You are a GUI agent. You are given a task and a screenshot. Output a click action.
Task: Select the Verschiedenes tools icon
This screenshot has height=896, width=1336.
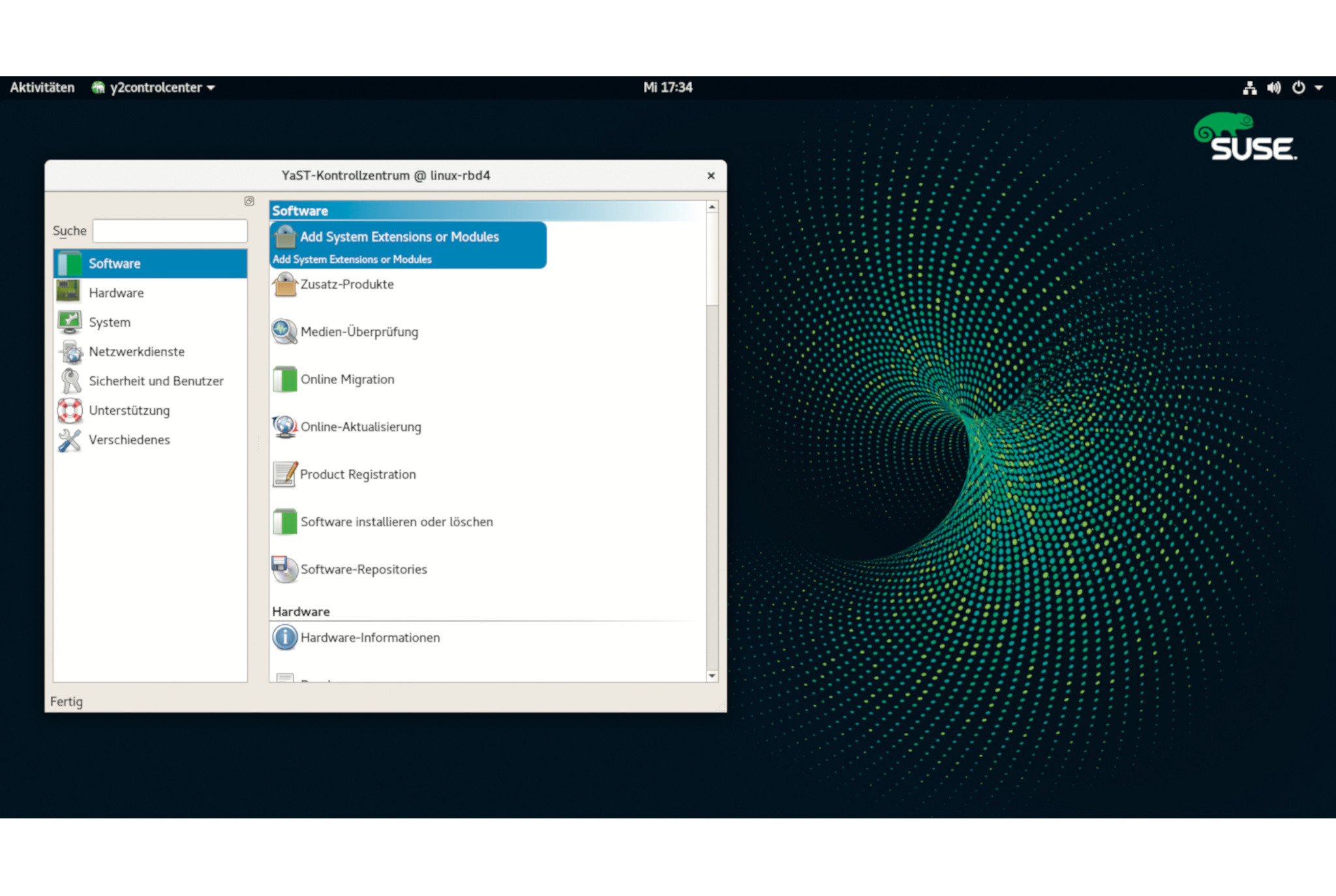[x=70, y=440]
